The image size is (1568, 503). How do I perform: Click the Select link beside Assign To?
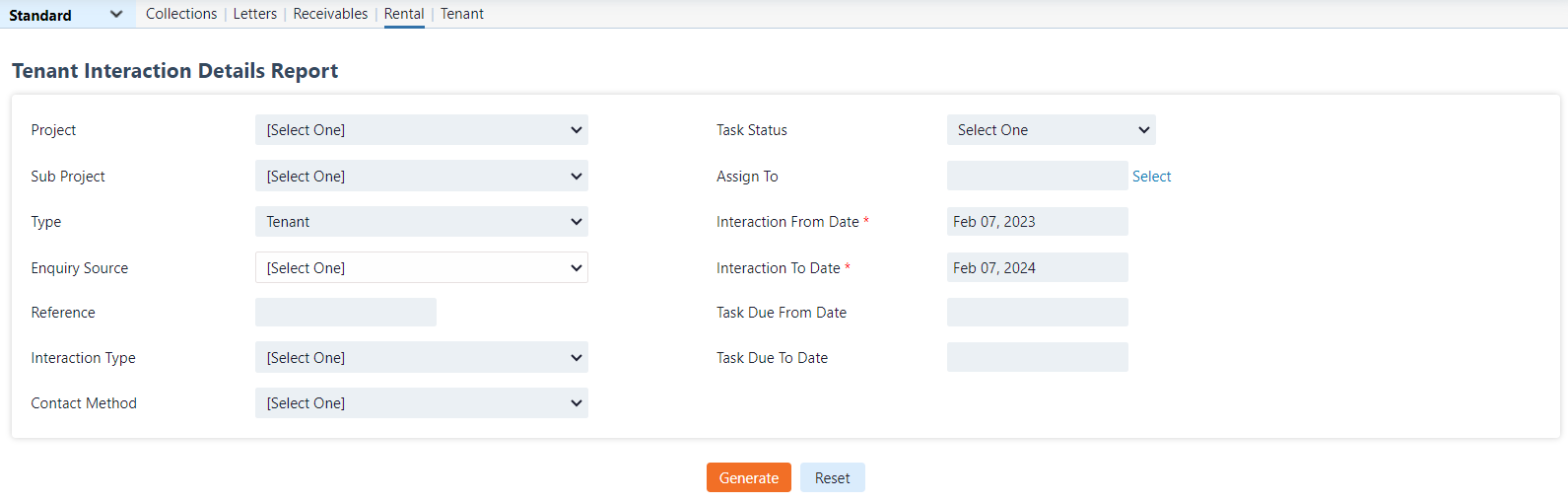1151,177
